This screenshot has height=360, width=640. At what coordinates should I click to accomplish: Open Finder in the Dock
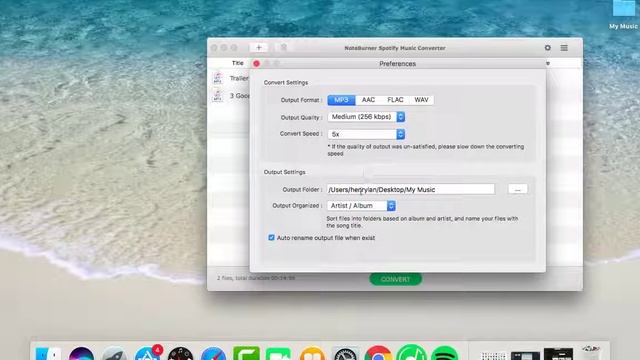click(x=48, y=353)
